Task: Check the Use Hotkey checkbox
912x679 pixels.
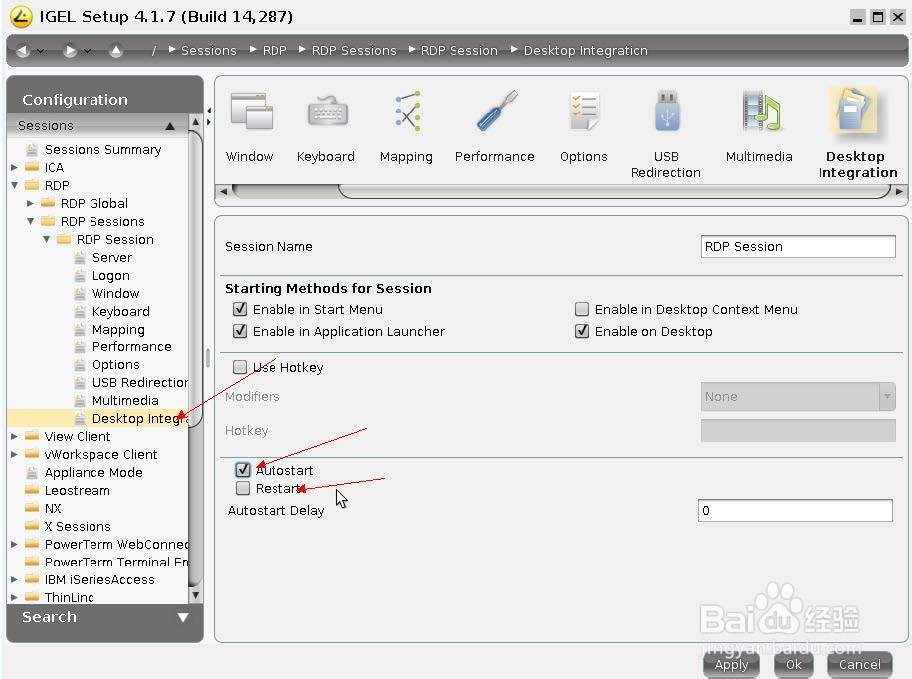Action: click(240, 367)
